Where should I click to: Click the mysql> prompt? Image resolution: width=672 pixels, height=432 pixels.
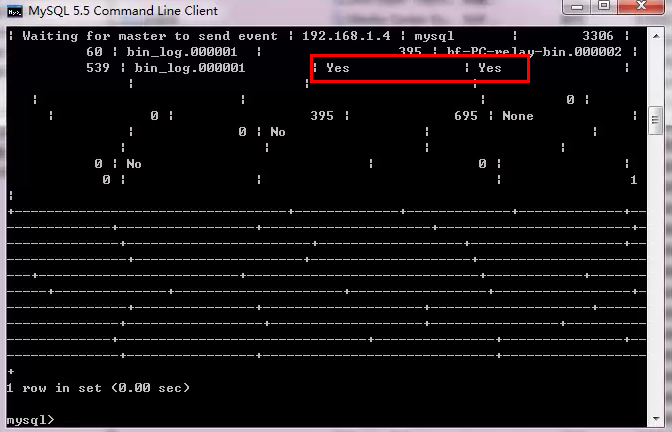[30, 420]
